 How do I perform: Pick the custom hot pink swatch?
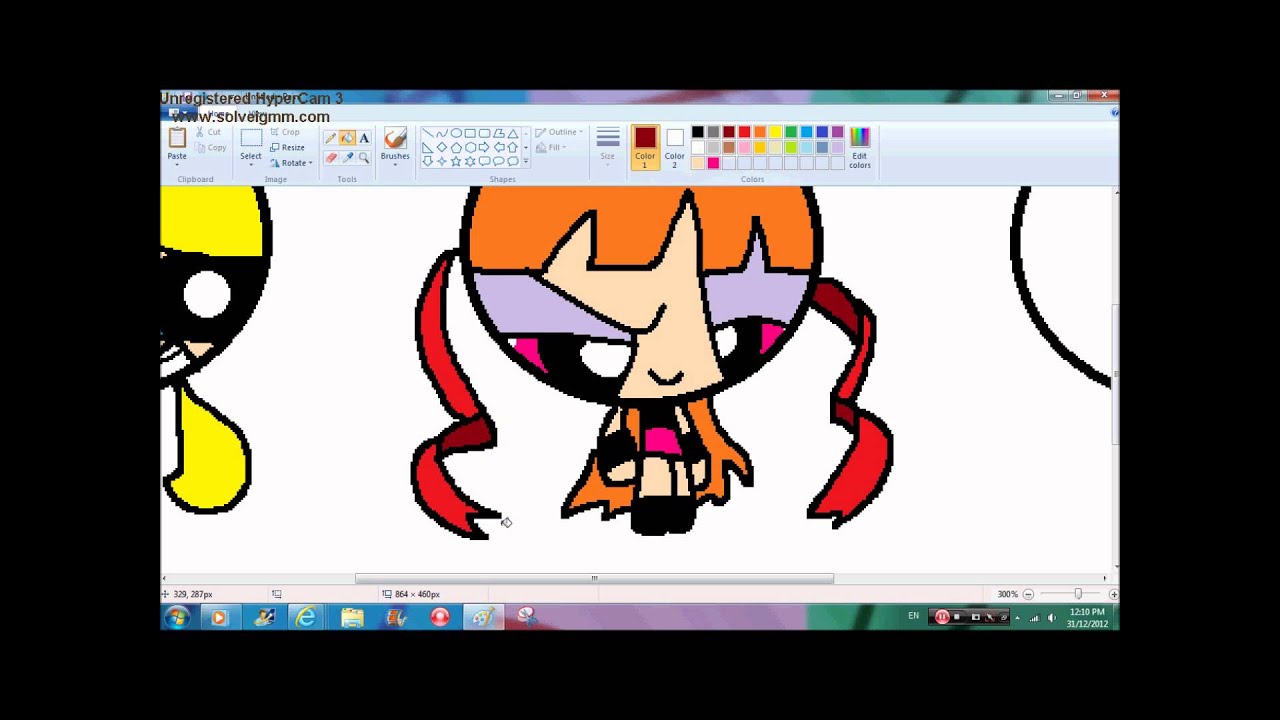click(x=713, y=163)
